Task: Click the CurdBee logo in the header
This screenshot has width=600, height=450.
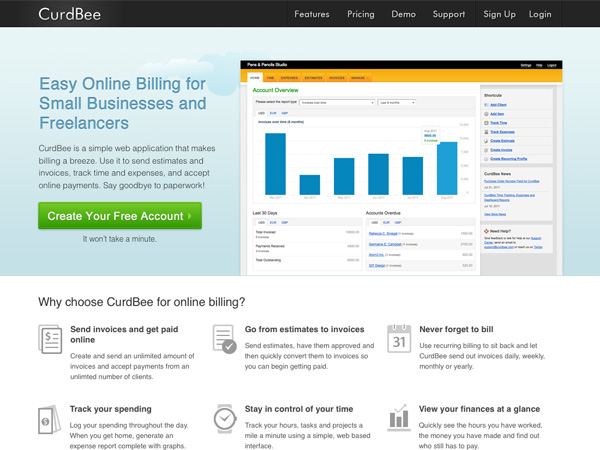Action: click(71, 14)
